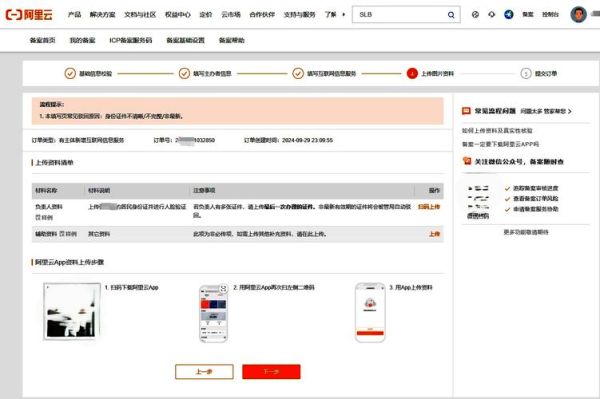
Task: Open the 控制台 link in header
Action: (x=550, y=15)
